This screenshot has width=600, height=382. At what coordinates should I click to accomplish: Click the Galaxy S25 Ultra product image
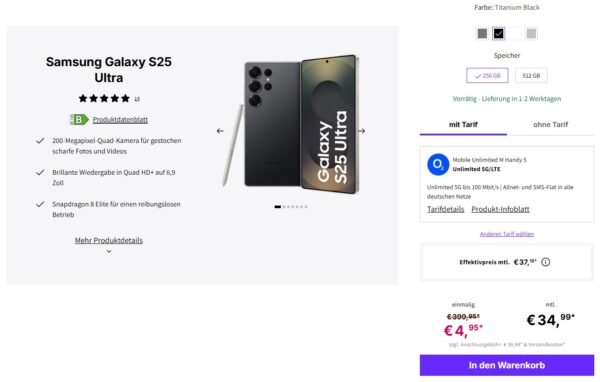(292, 124)
